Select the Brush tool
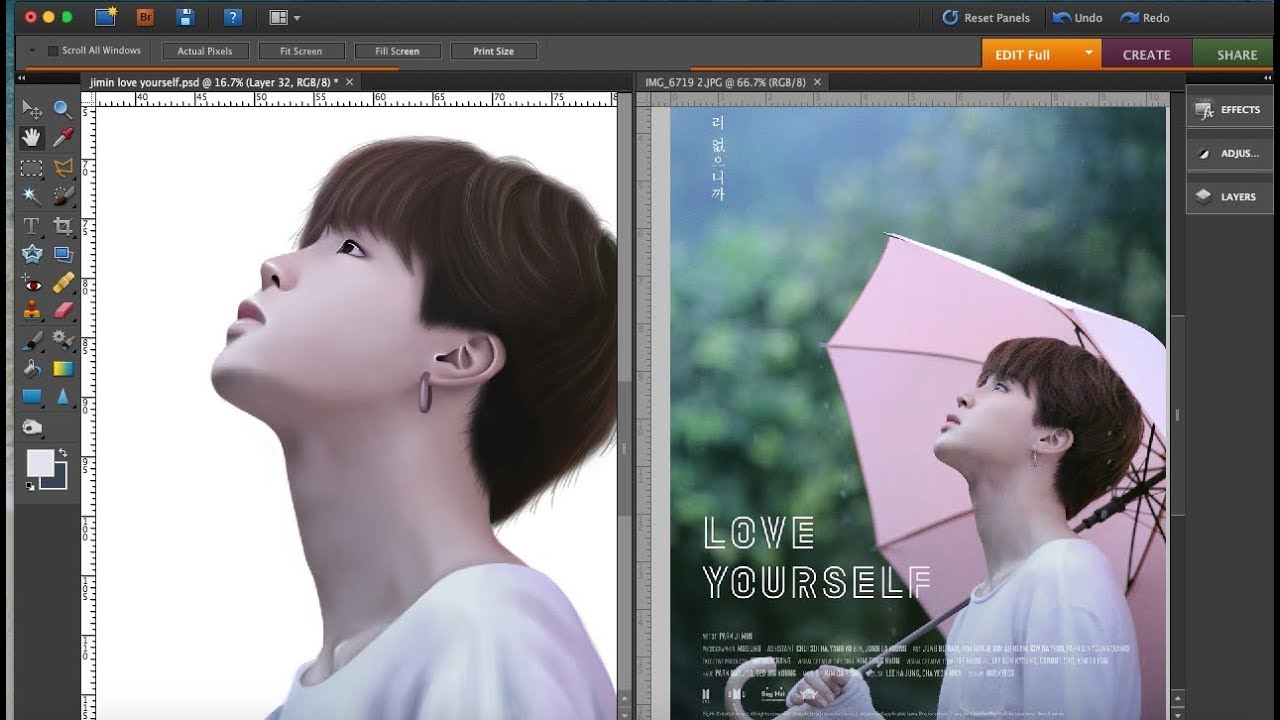This screenshot has height=720, width=1280. click(x=32, y=340)
